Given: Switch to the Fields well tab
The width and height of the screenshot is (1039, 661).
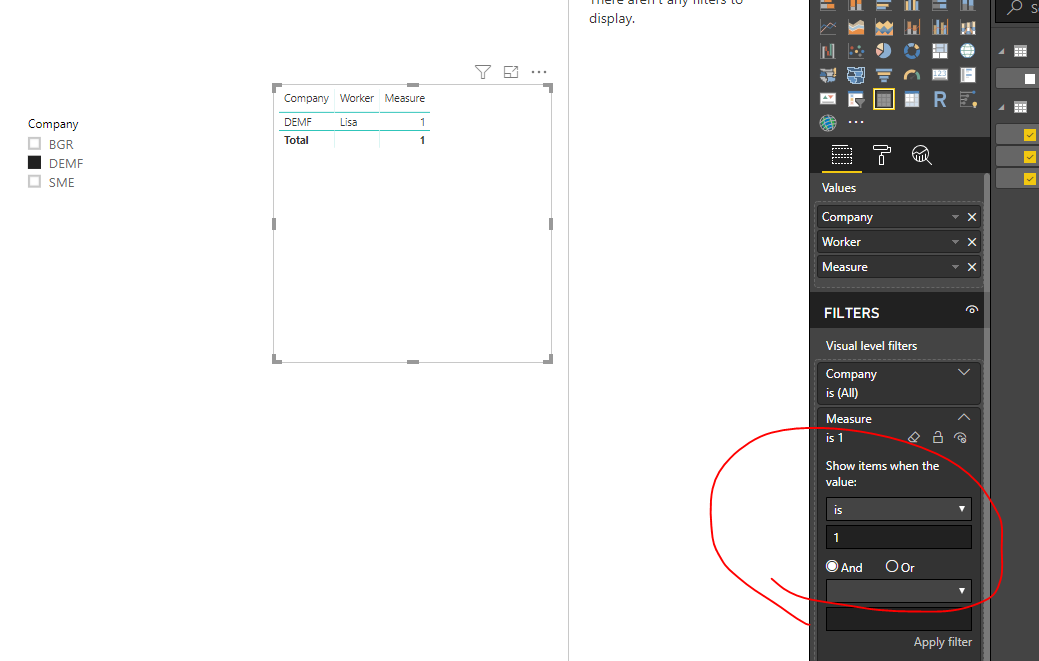Looking at the screenshot, I should click(842, 155).
